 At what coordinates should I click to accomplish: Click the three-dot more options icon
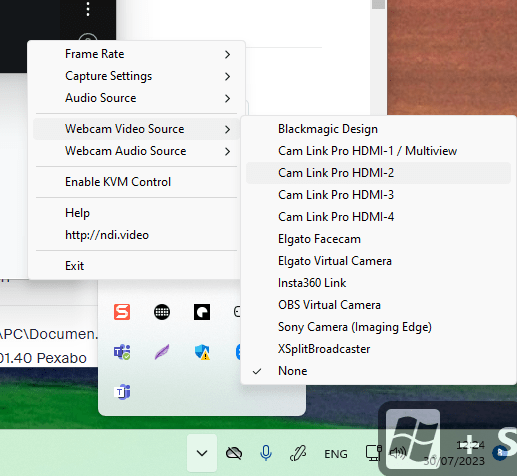pos(88,9)
